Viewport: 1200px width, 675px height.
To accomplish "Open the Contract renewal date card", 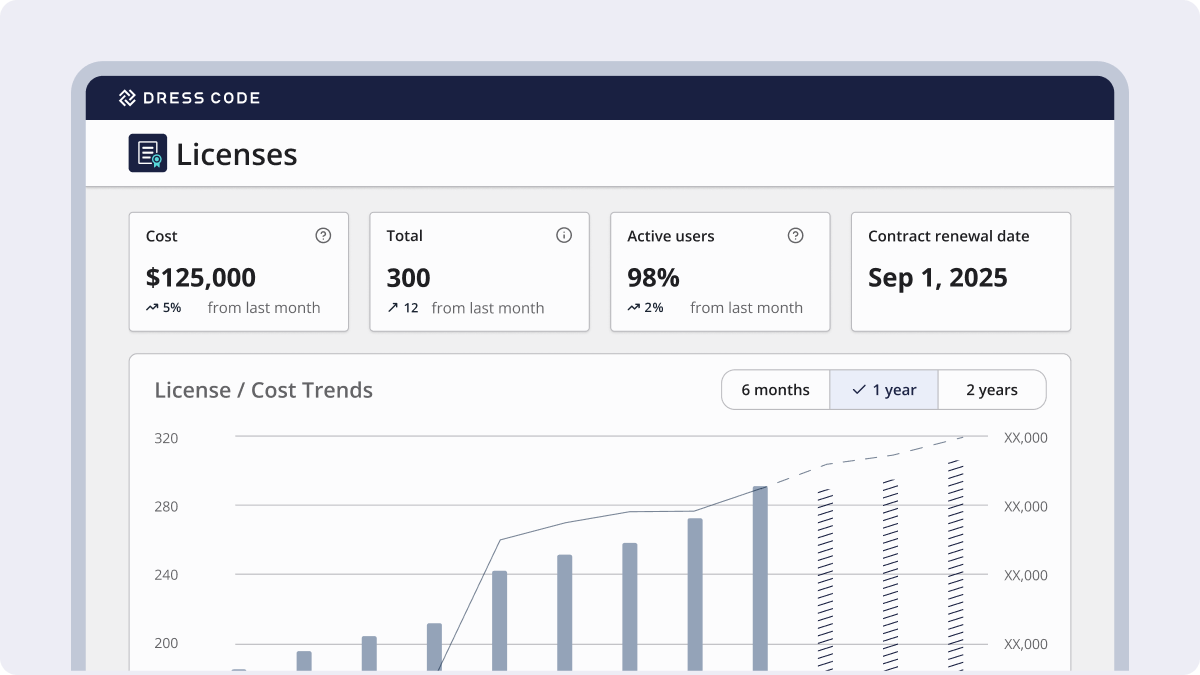I will 960,271.
